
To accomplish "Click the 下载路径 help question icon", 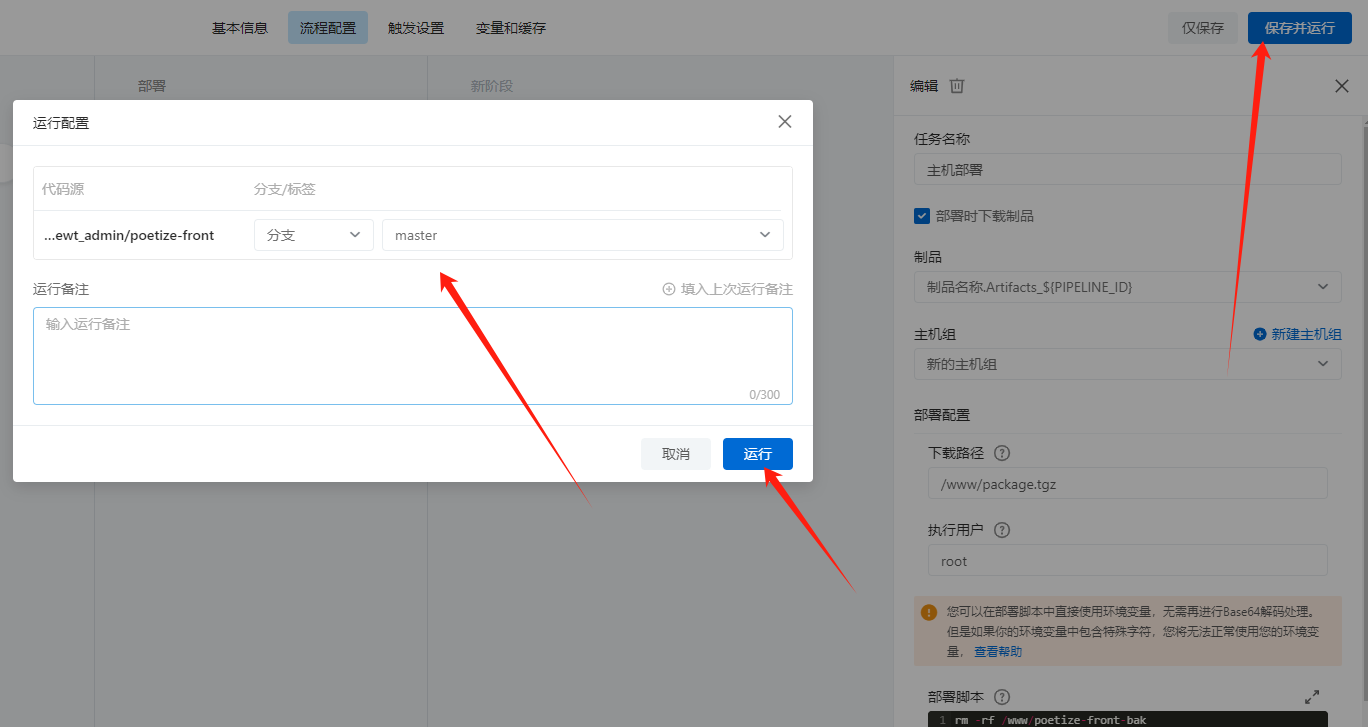I will pos(1002,453).
